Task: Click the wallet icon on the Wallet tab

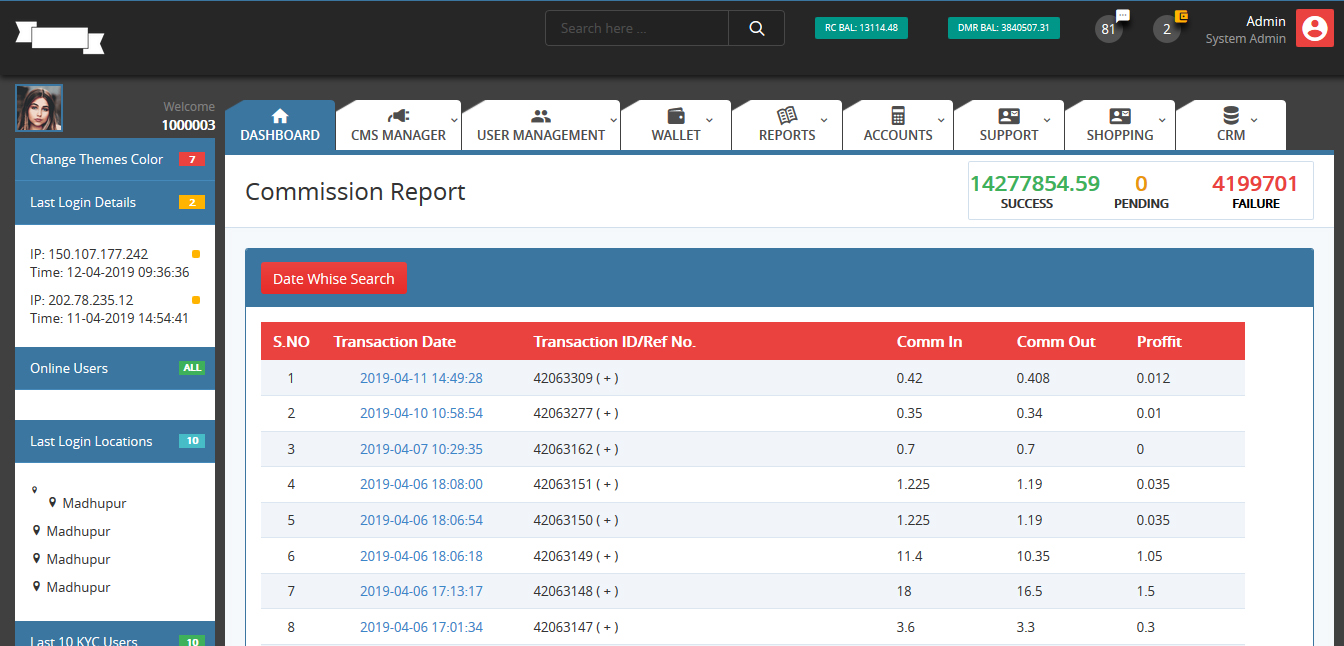Action: tap(676, 115)
